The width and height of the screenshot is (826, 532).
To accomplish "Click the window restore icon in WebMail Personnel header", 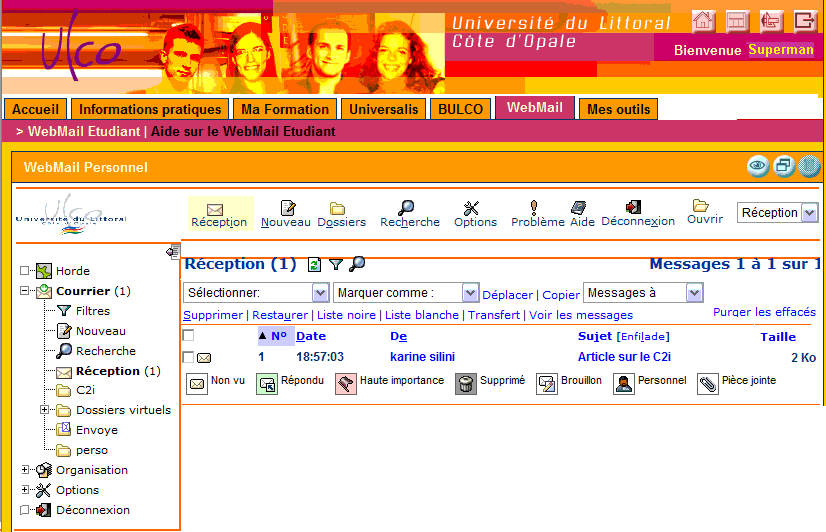I will click(783, 167).
